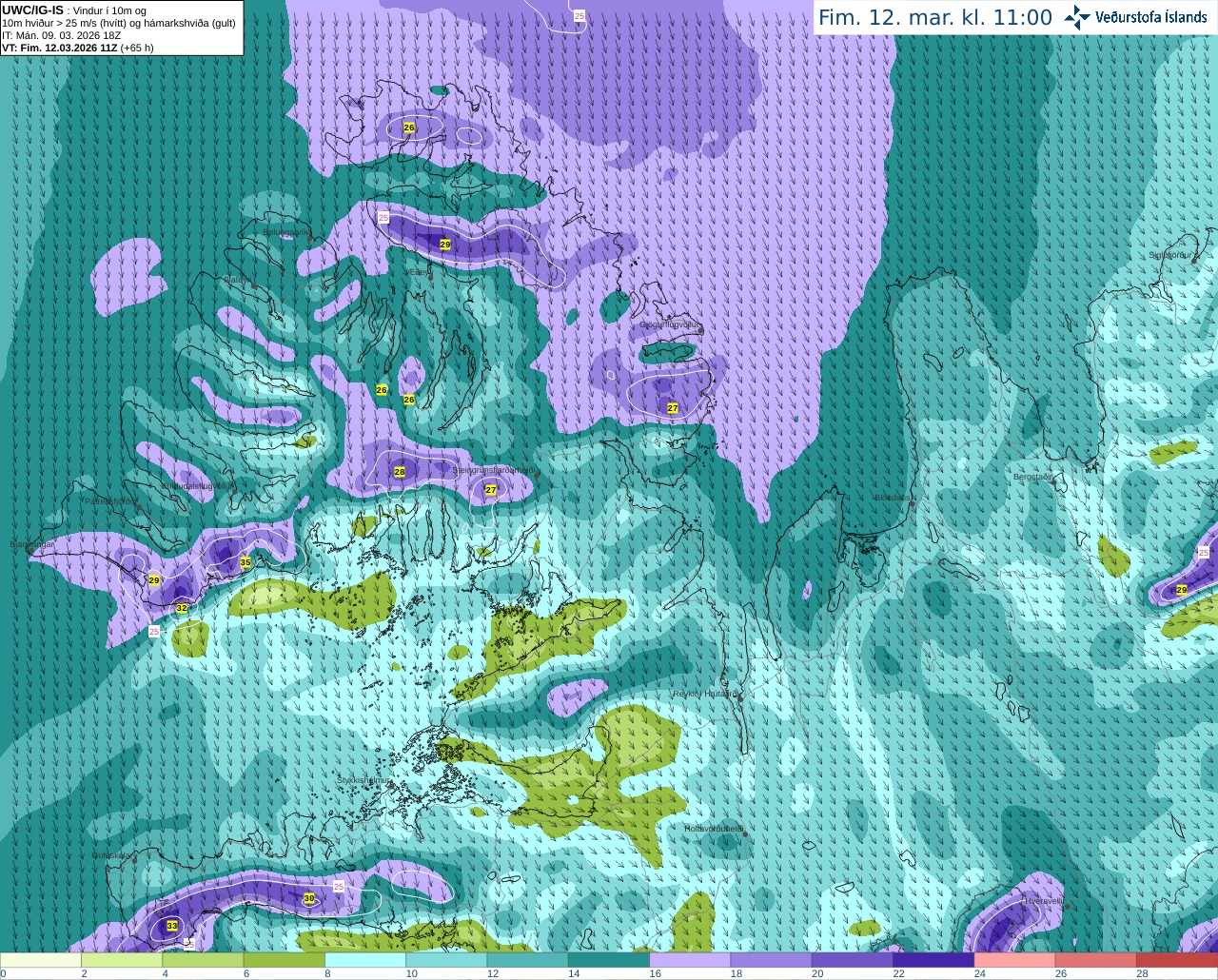Select the Bergstaðir station label
The image size is (1218, 980).
tap(1033, 477)
